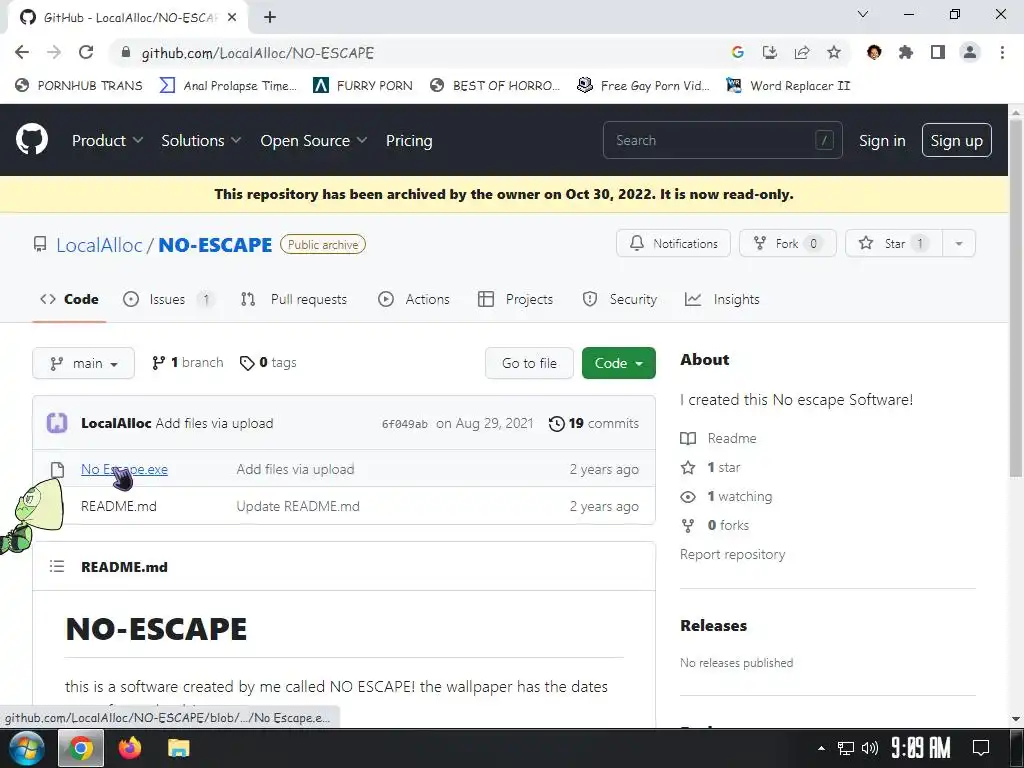View the 0 tags link
The image size is (1024, 768).
268,362
